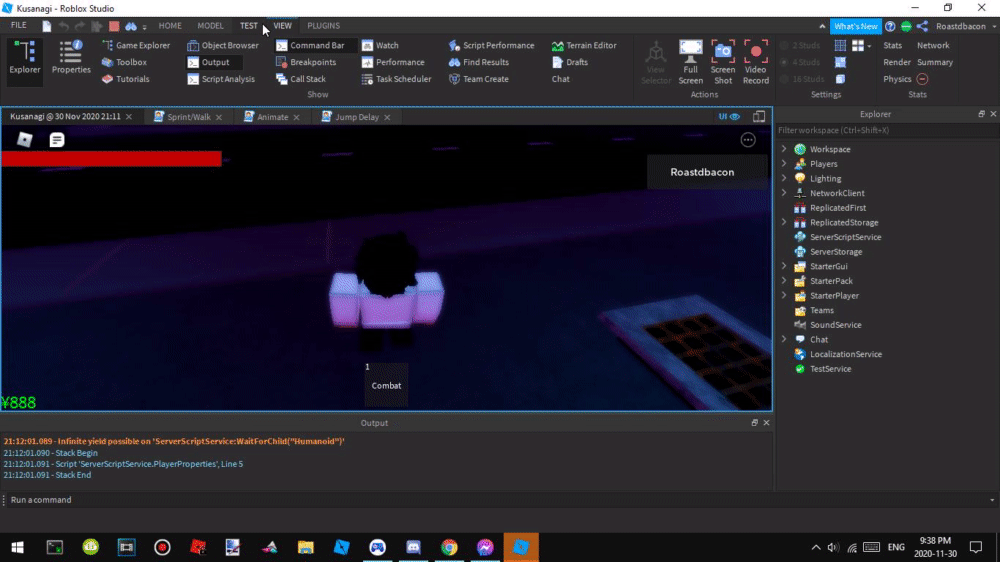The height and width of the screenshot is (562, 1000).
Task: Click the Run a command input bar
Action: point(497,499)
